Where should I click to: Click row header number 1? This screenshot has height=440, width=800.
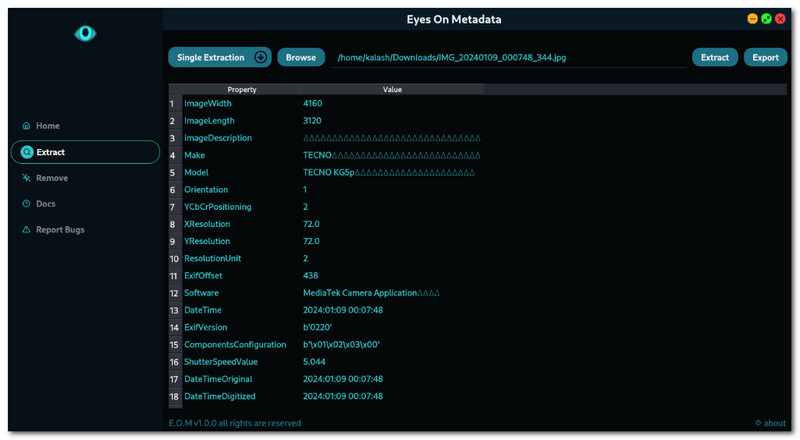pyautogui.click(x=175, y=104)
